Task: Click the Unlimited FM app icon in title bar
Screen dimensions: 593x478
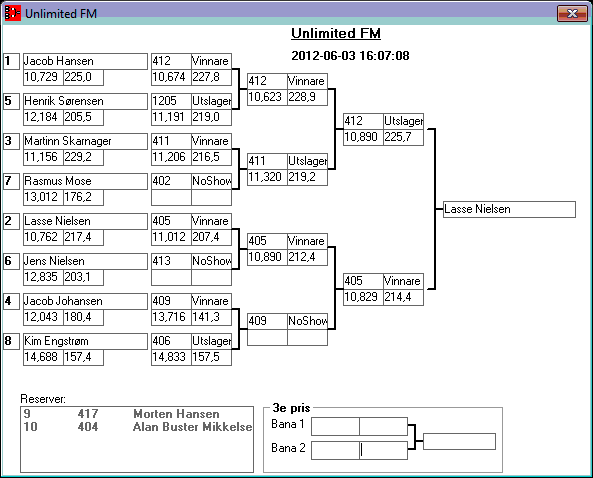Action: pos(12,13)
